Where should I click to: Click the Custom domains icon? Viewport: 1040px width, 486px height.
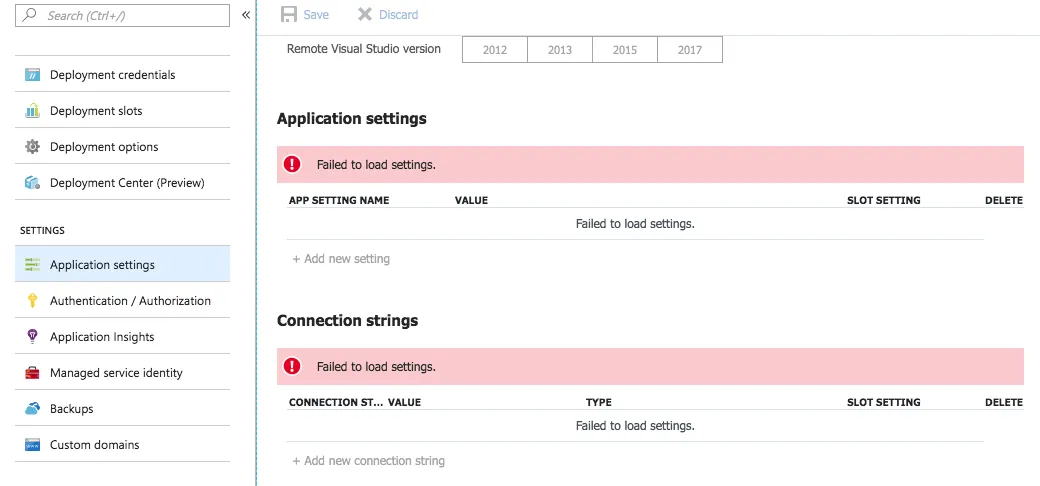(32, 445)
